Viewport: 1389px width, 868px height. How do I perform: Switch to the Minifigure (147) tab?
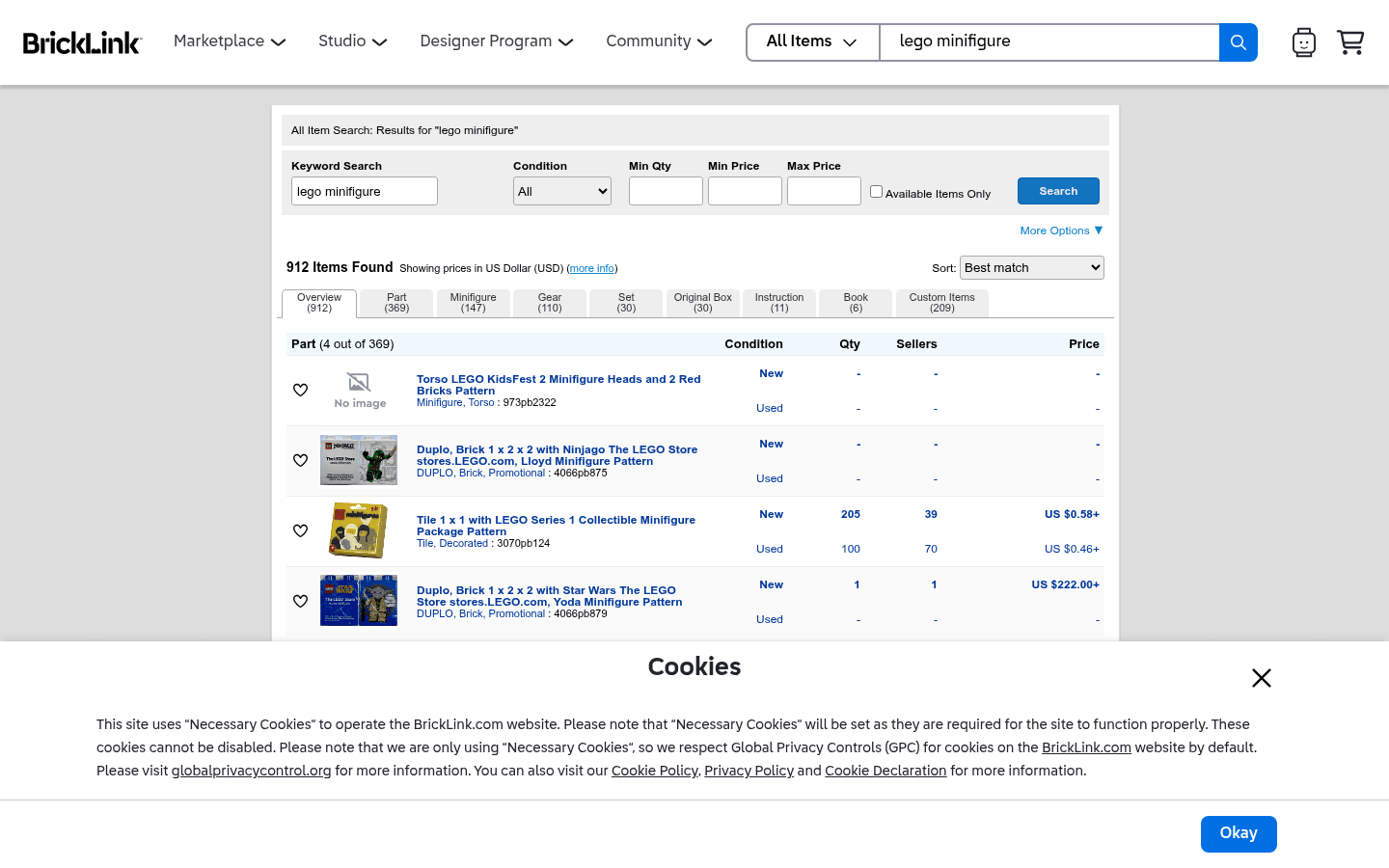point(474,304)
